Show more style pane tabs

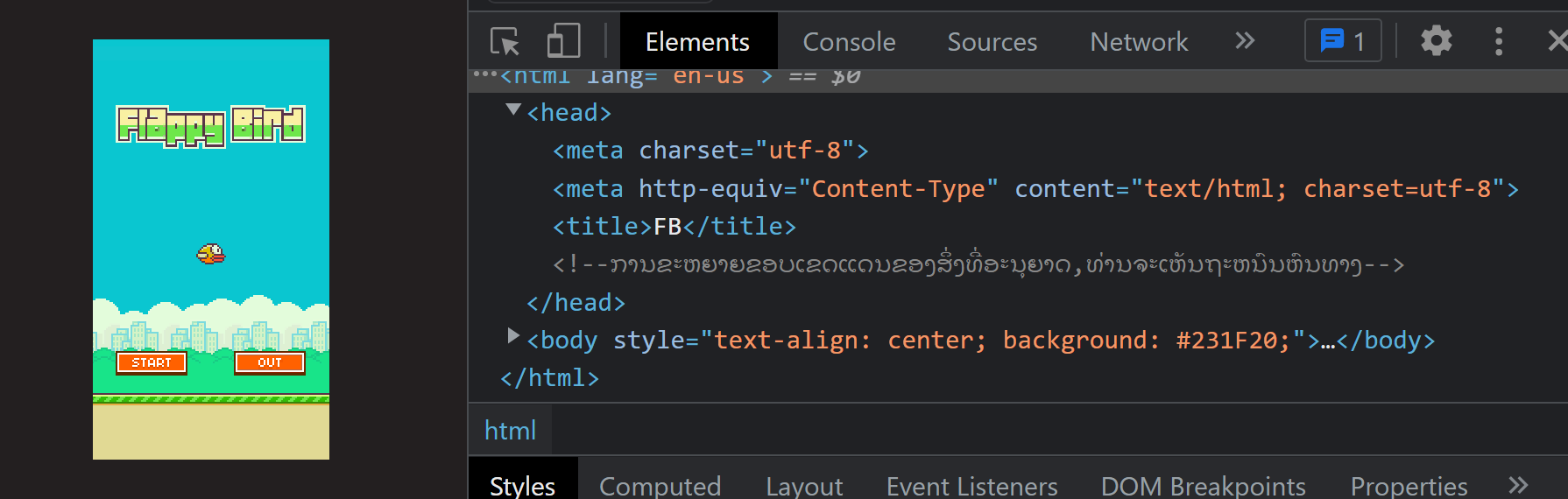pos(1518,485)
